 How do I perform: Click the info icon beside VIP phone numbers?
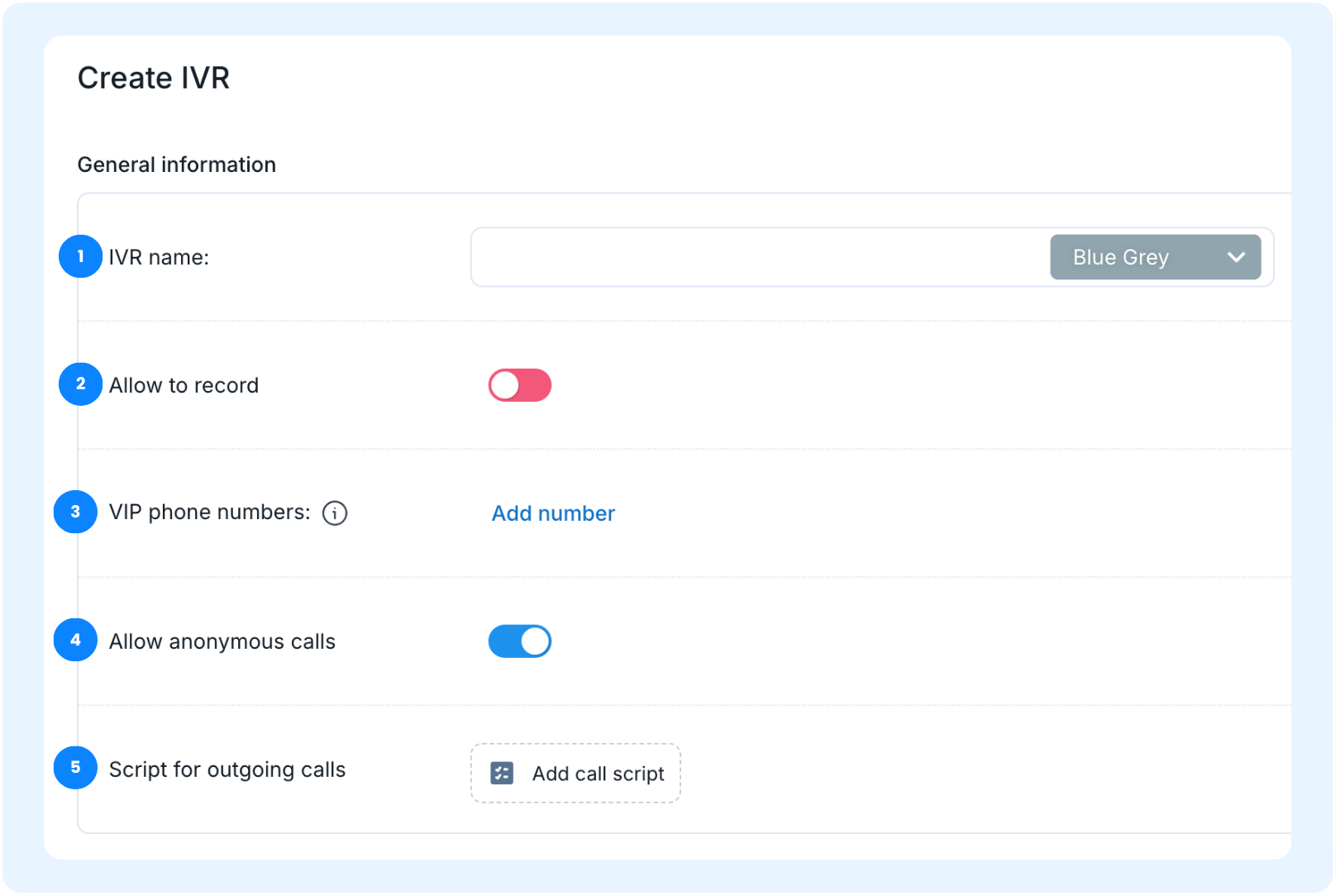(335, 513)
